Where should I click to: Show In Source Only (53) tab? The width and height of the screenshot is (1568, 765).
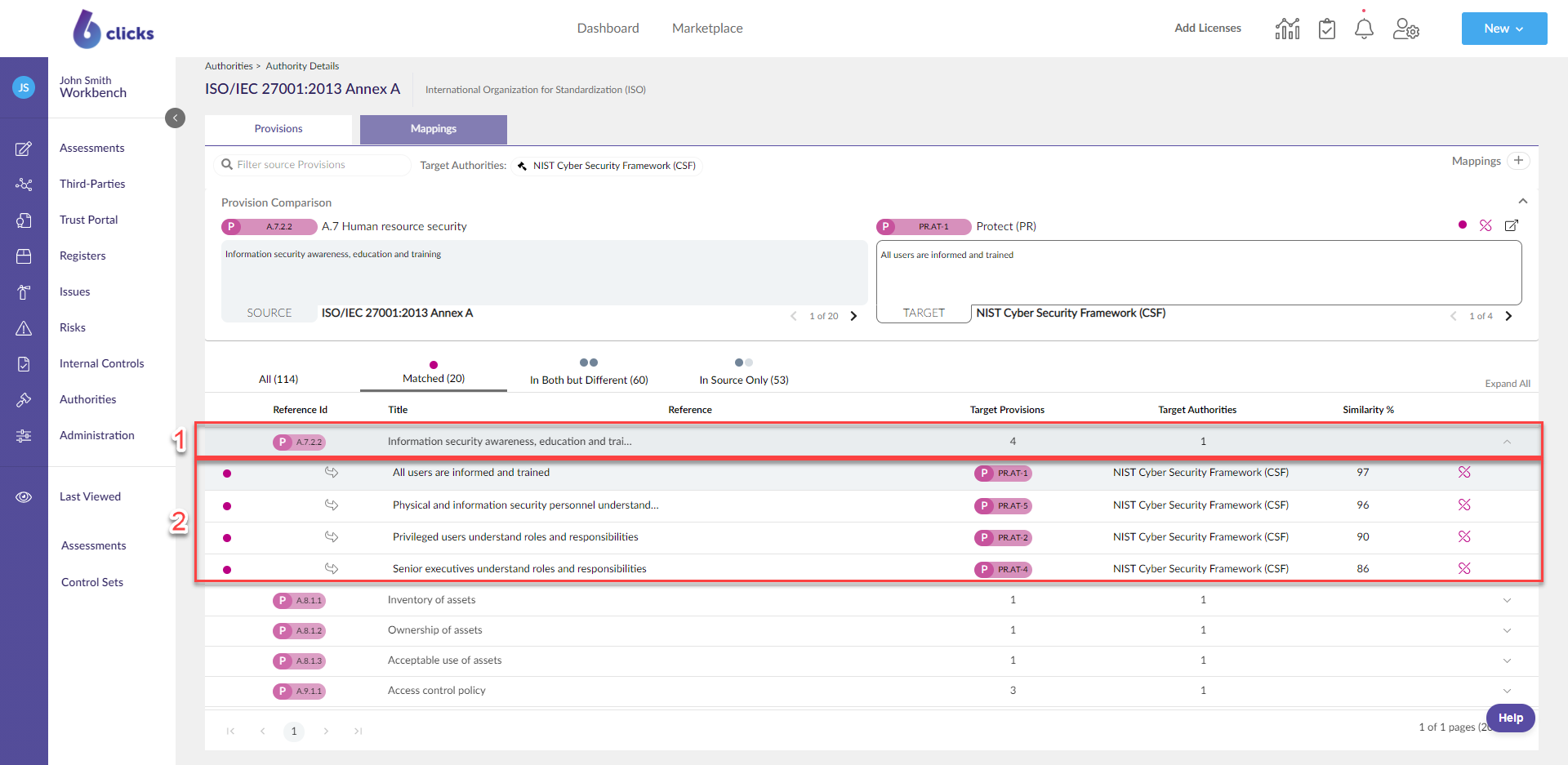[x=744, y=380]
